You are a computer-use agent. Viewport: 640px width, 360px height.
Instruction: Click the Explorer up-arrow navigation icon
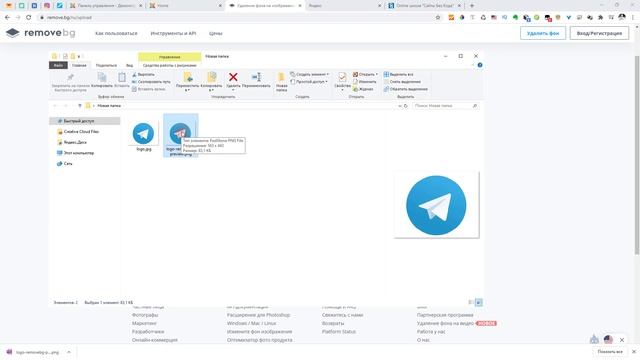(x=80, y=106)
